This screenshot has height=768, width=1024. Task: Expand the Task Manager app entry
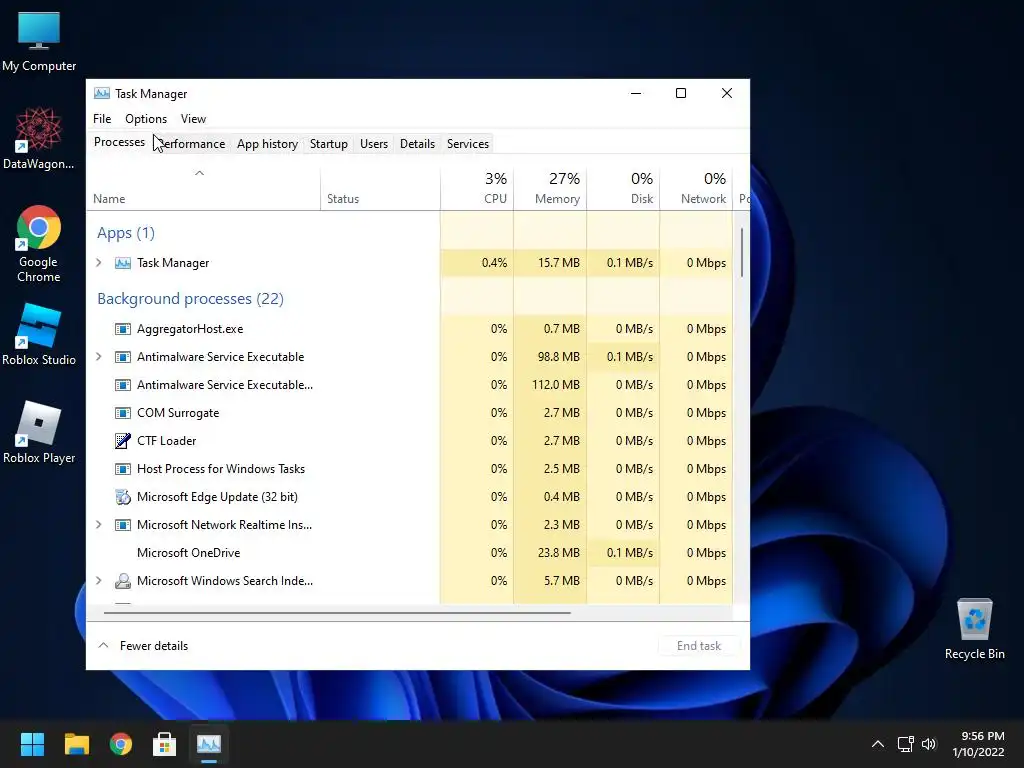tap(99, 263)
